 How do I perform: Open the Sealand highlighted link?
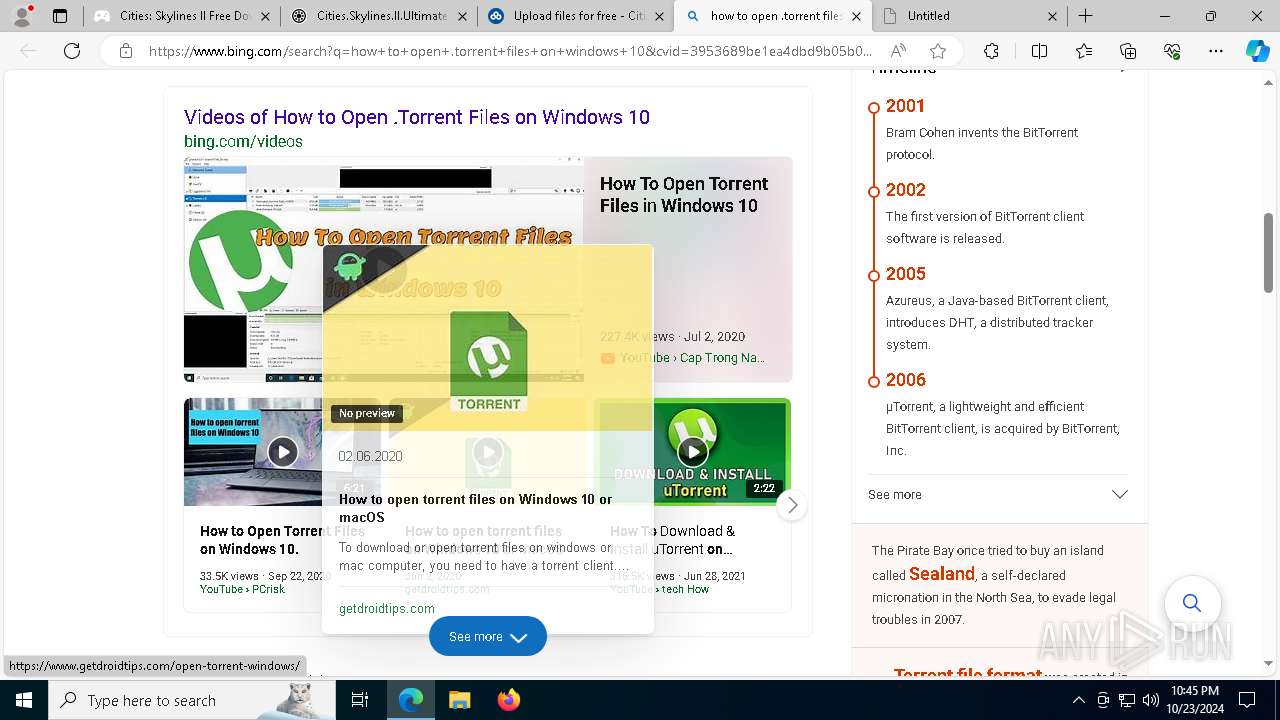[942, 574]
